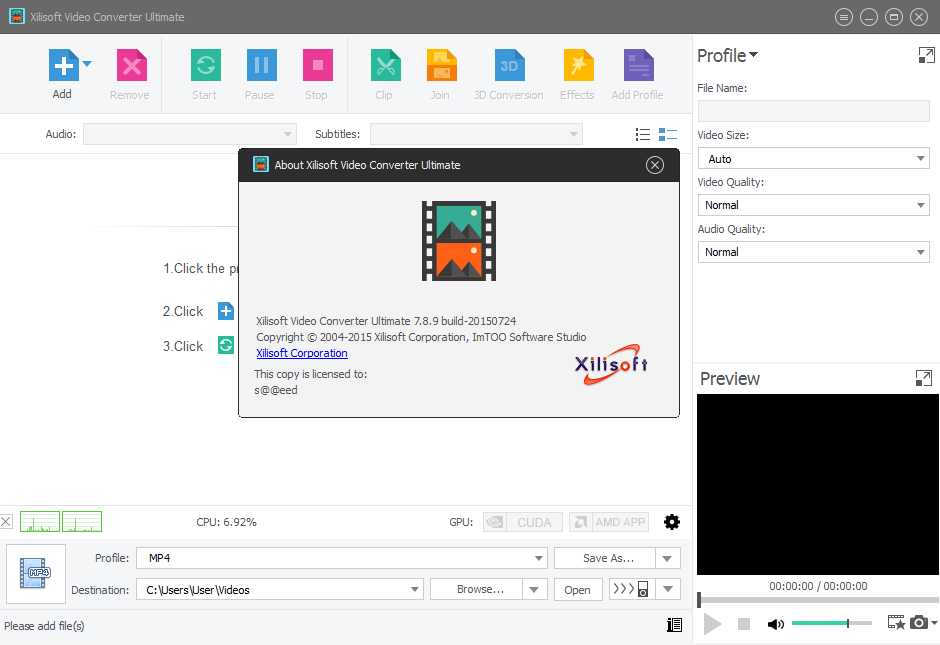The image size is (940, 645).
Task: Toggle CUDA GPU acceleration
Action: (x=523, y=522)
